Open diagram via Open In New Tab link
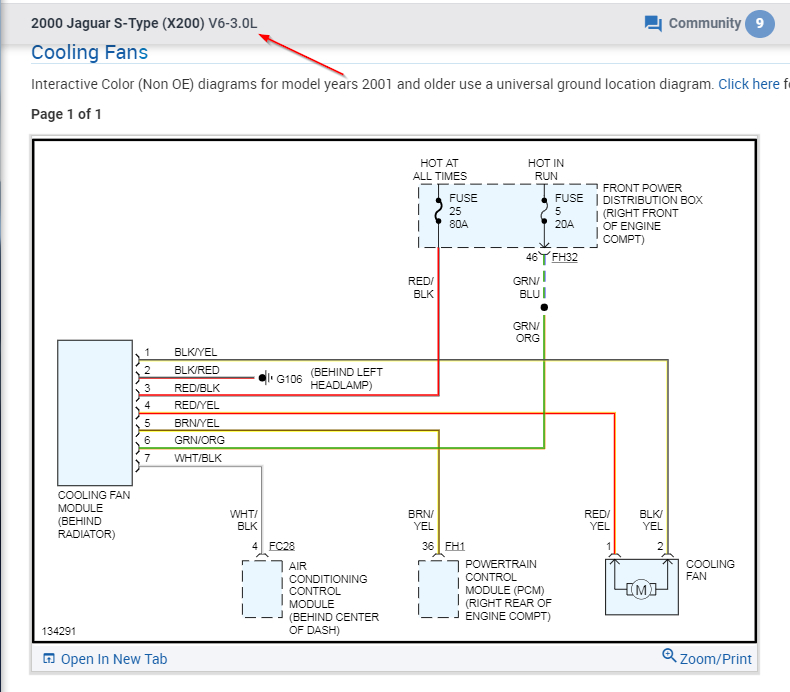This screenshot has width=790, height=692. [x=114, y=659]
